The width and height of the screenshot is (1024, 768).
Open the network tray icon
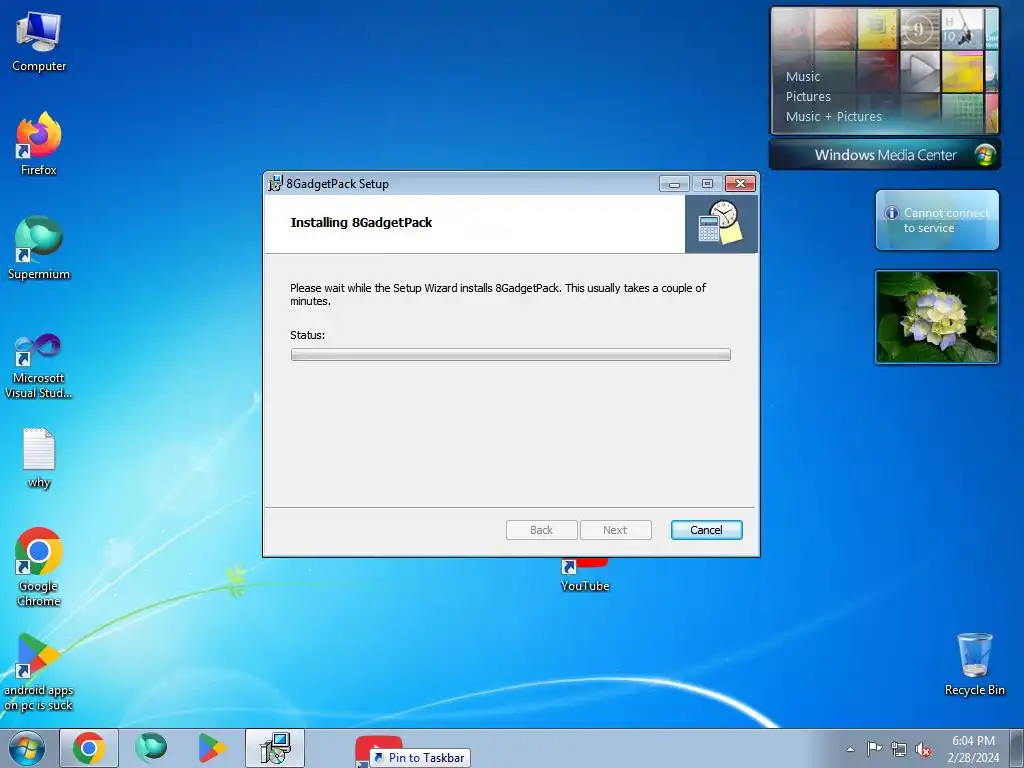[899, 749]
